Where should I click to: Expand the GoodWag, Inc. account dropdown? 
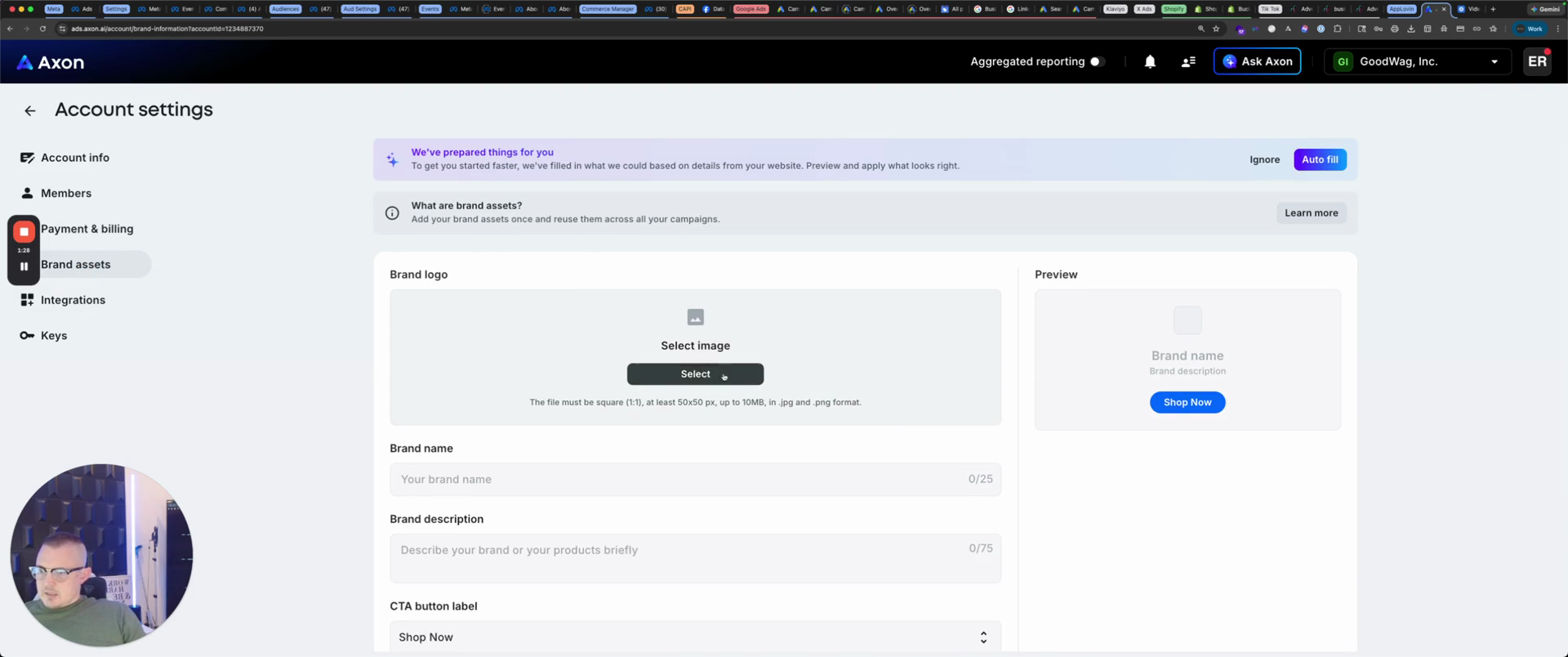(x=1494, y=61)
